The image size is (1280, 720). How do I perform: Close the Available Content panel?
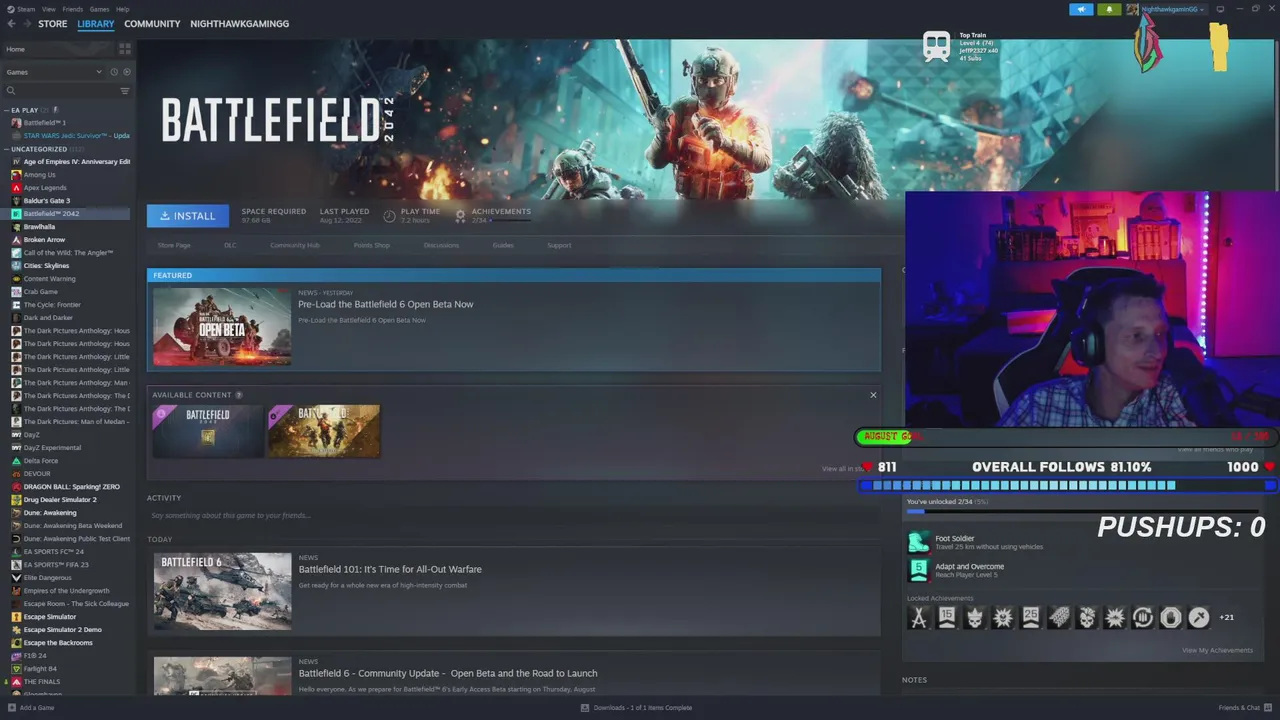[873, 395]
